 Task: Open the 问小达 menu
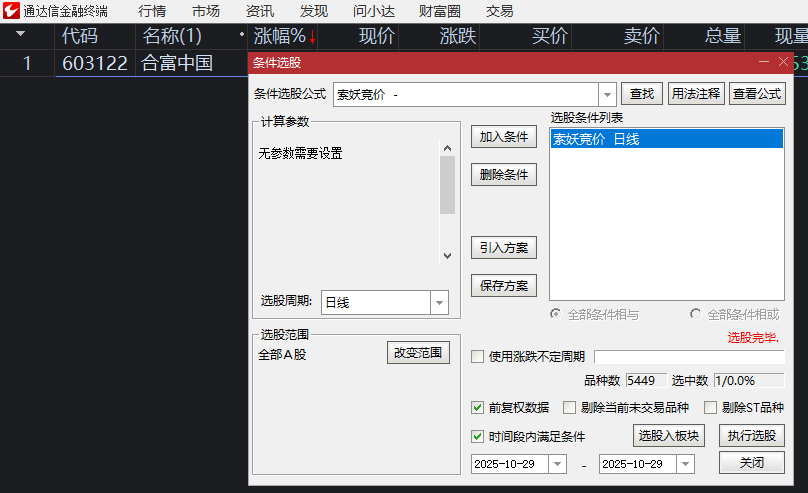coord(374,11)
